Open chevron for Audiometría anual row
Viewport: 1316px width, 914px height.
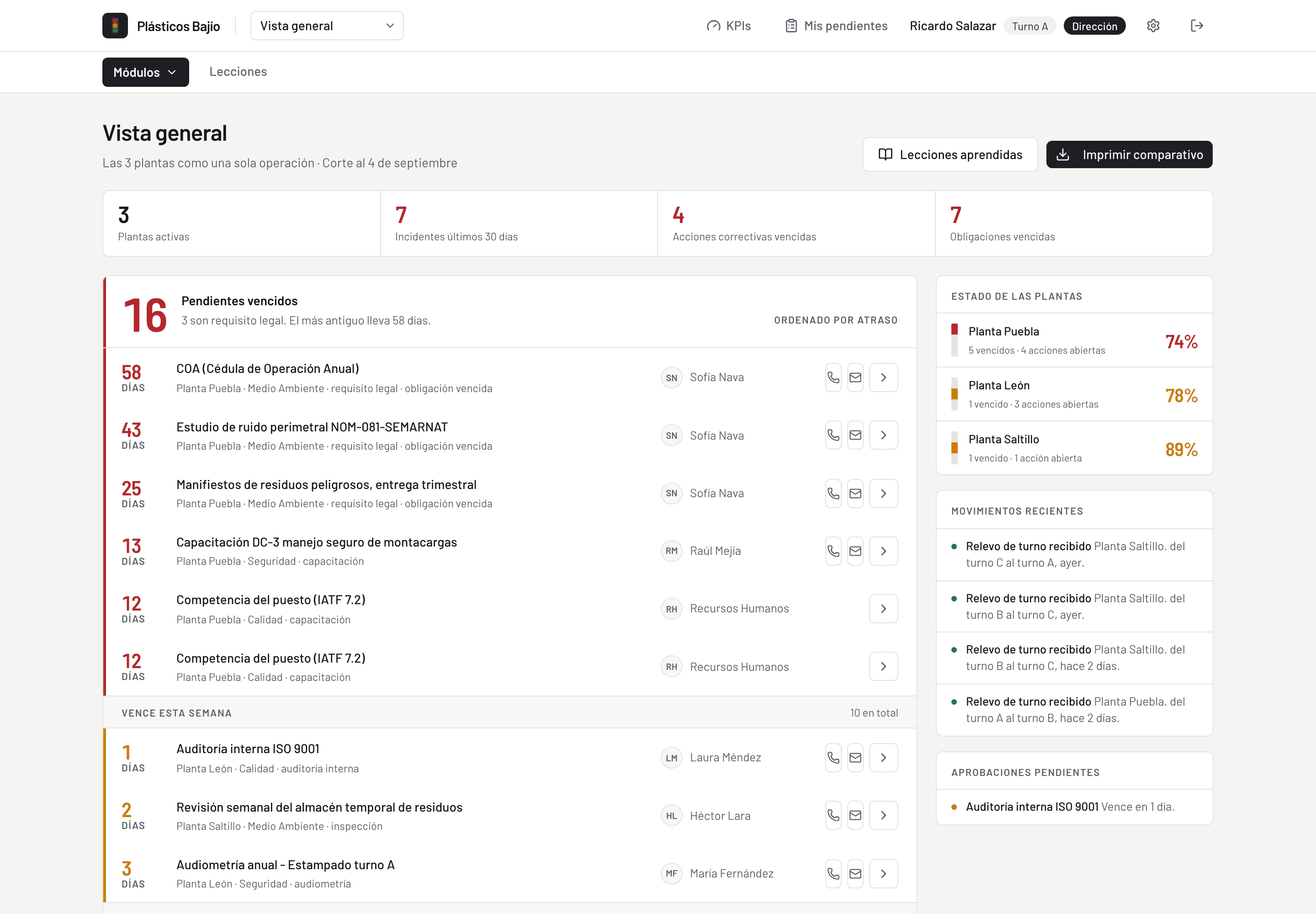click(884, 874)
